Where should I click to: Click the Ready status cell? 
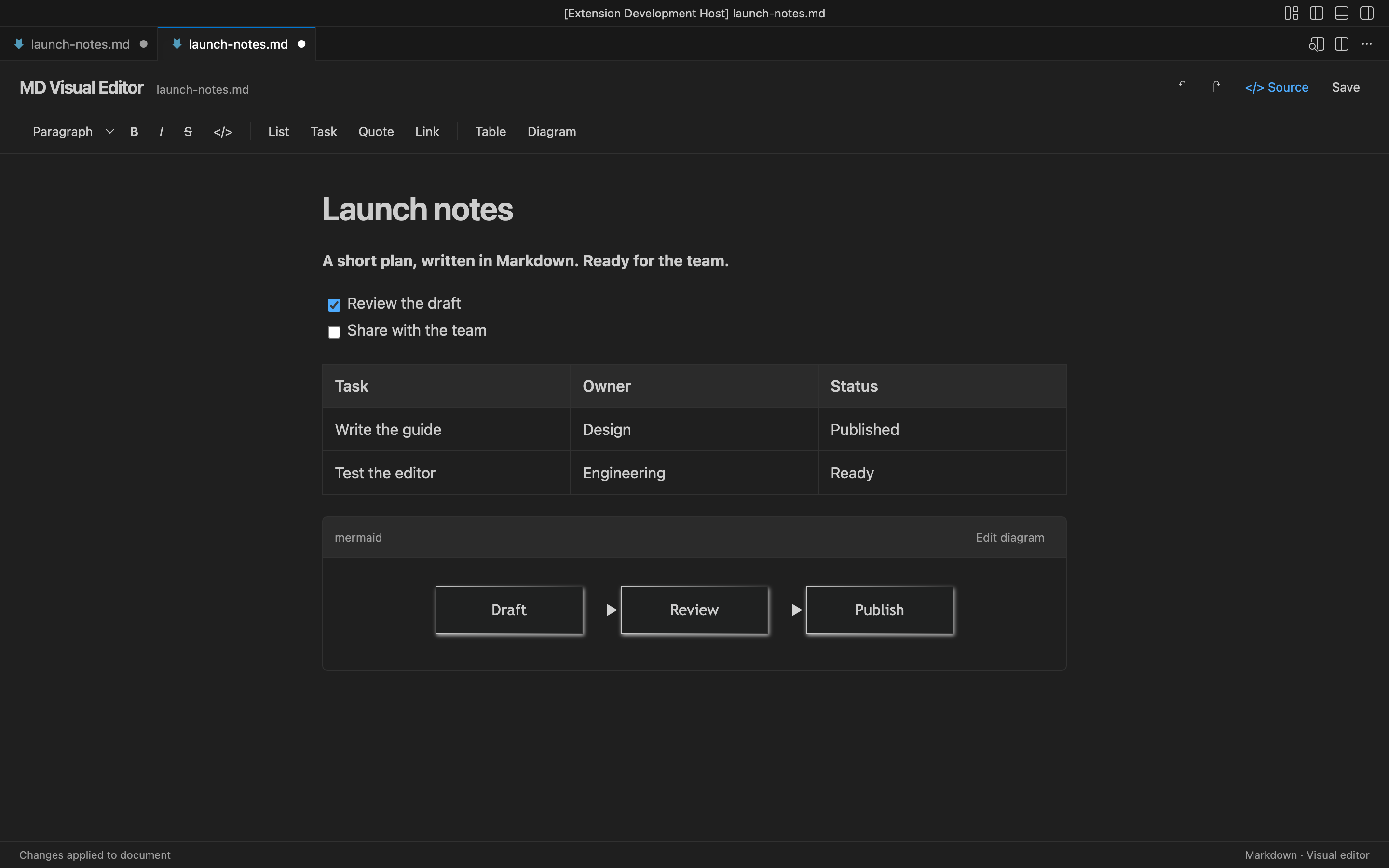tap(942, 473)
